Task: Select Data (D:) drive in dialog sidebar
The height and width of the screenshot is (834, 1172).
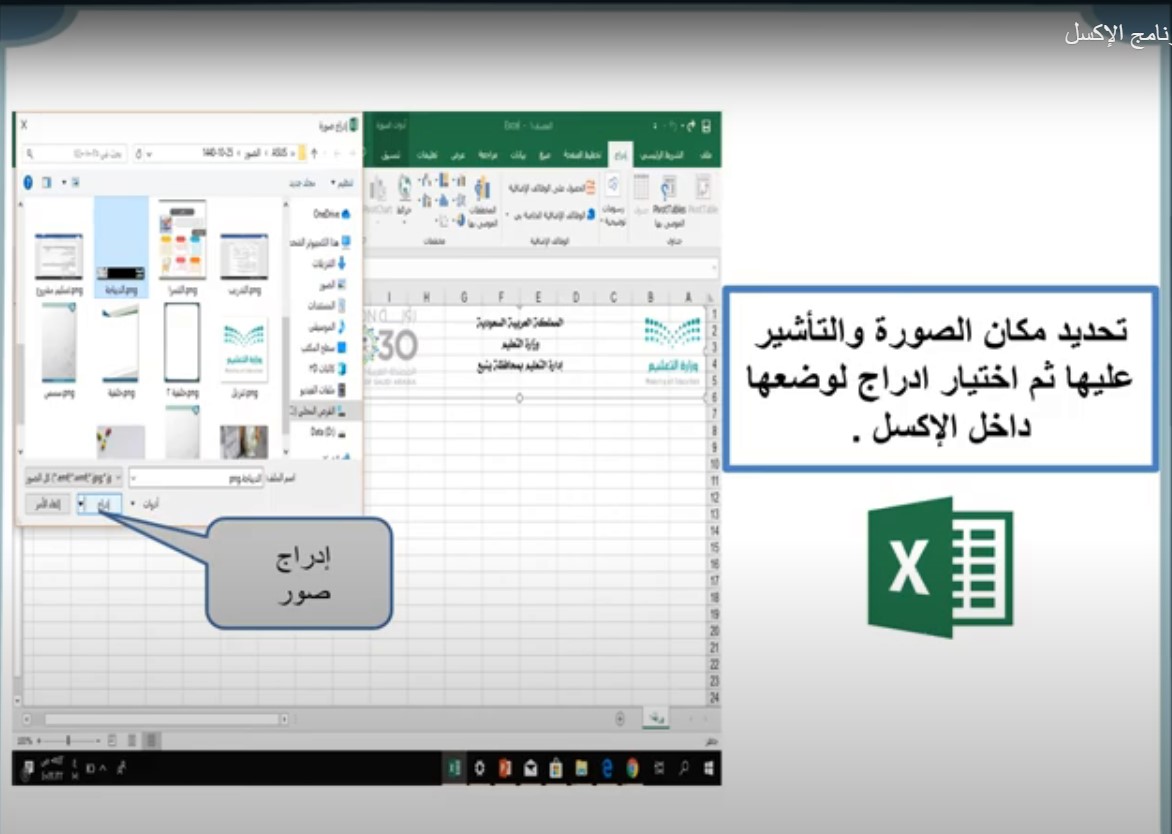Action: pos(329,432)
